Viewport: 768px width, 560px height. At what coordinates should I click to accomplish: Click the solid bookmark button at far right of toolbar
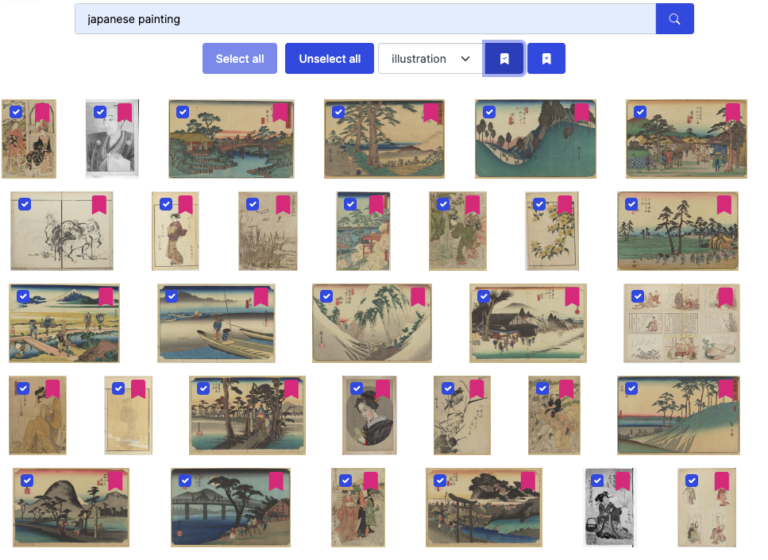tap(546, 59)
